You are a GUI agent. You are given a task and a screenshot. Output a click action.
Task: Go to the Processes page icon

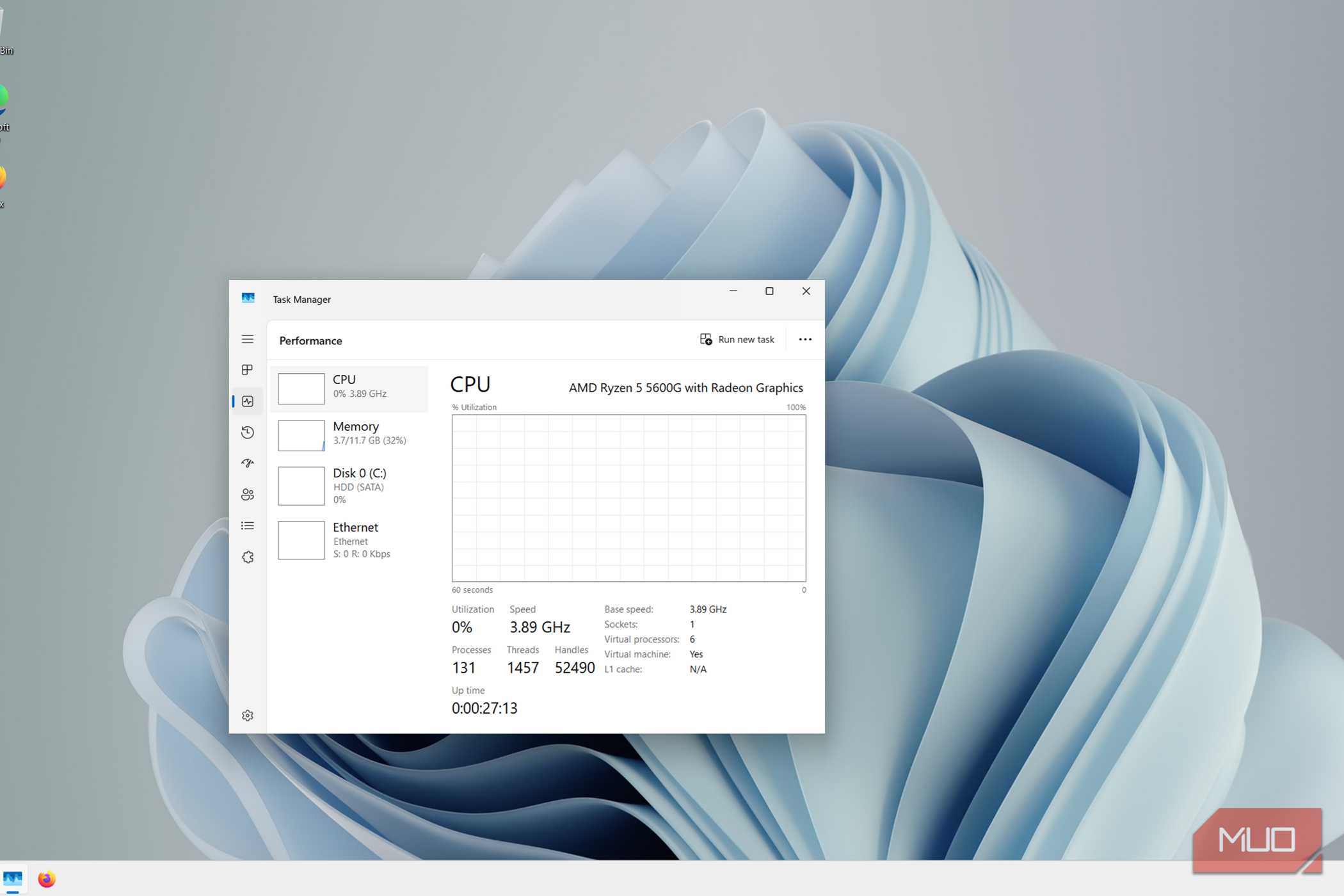tap(248, 370)
